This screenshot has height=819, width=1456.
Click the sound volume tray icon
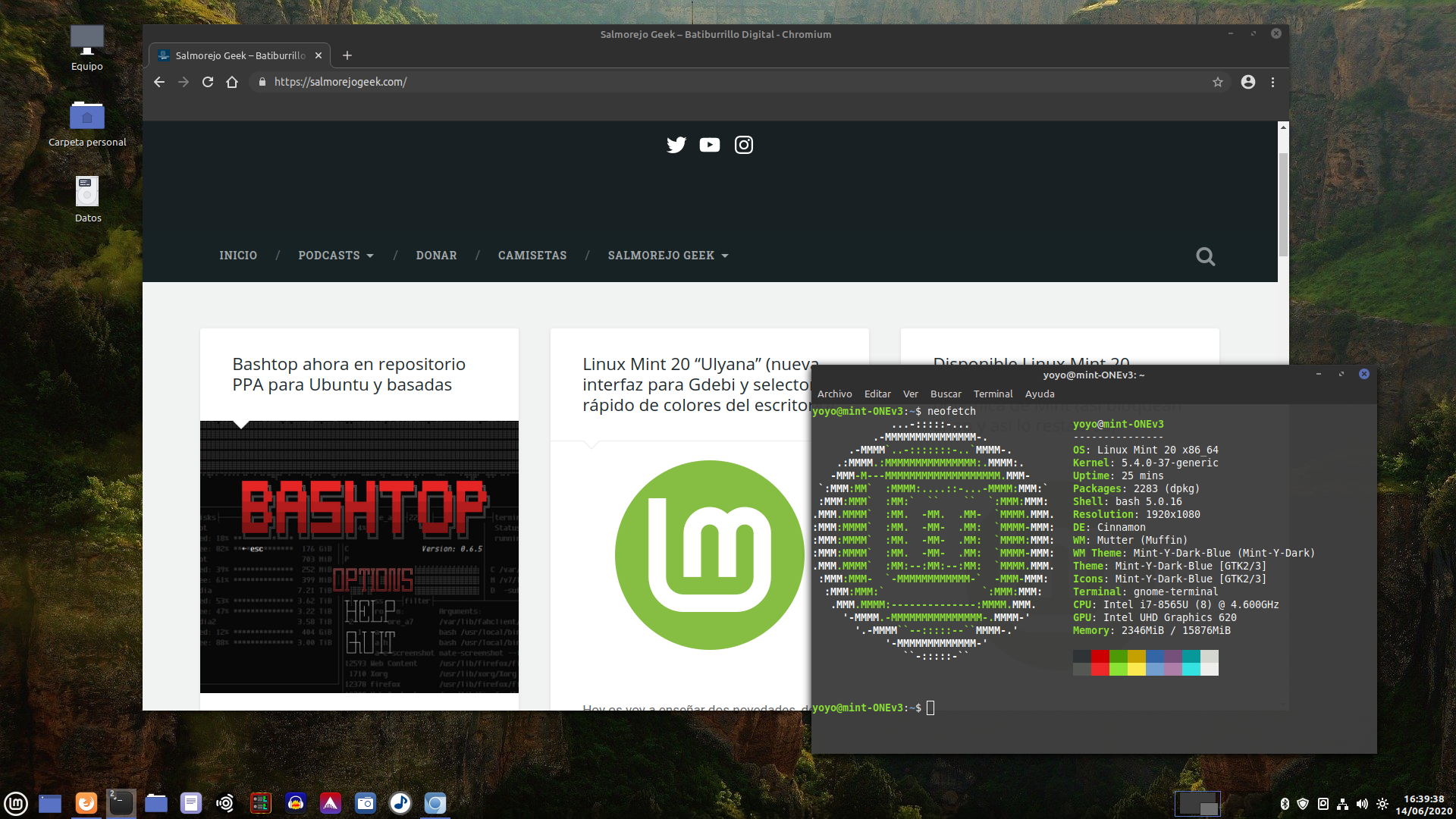[x=1362, y=804]
